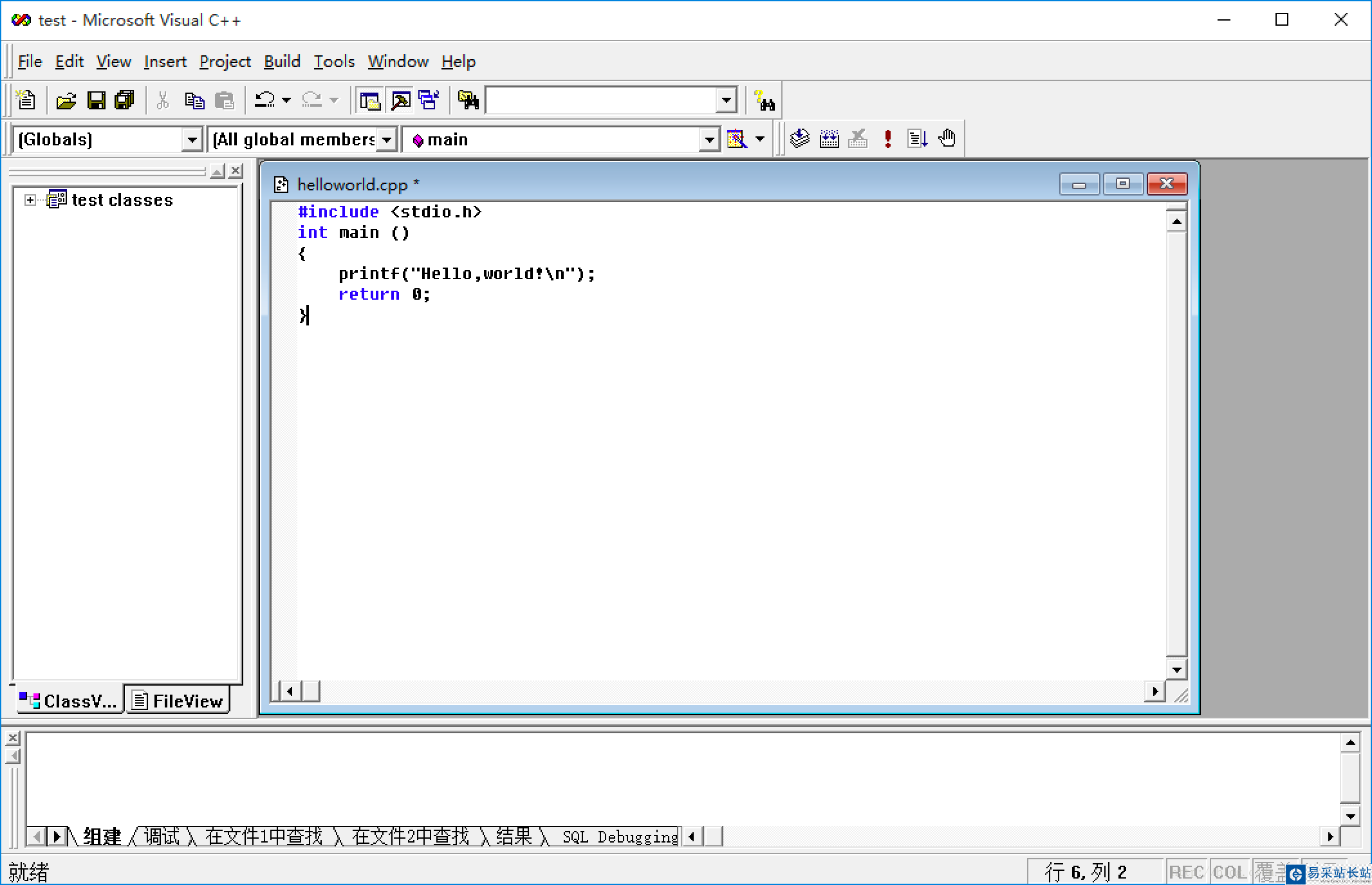Click the Save All icon
The image size is (1372, 885).
pyautogui.click(x=124, y=100)
